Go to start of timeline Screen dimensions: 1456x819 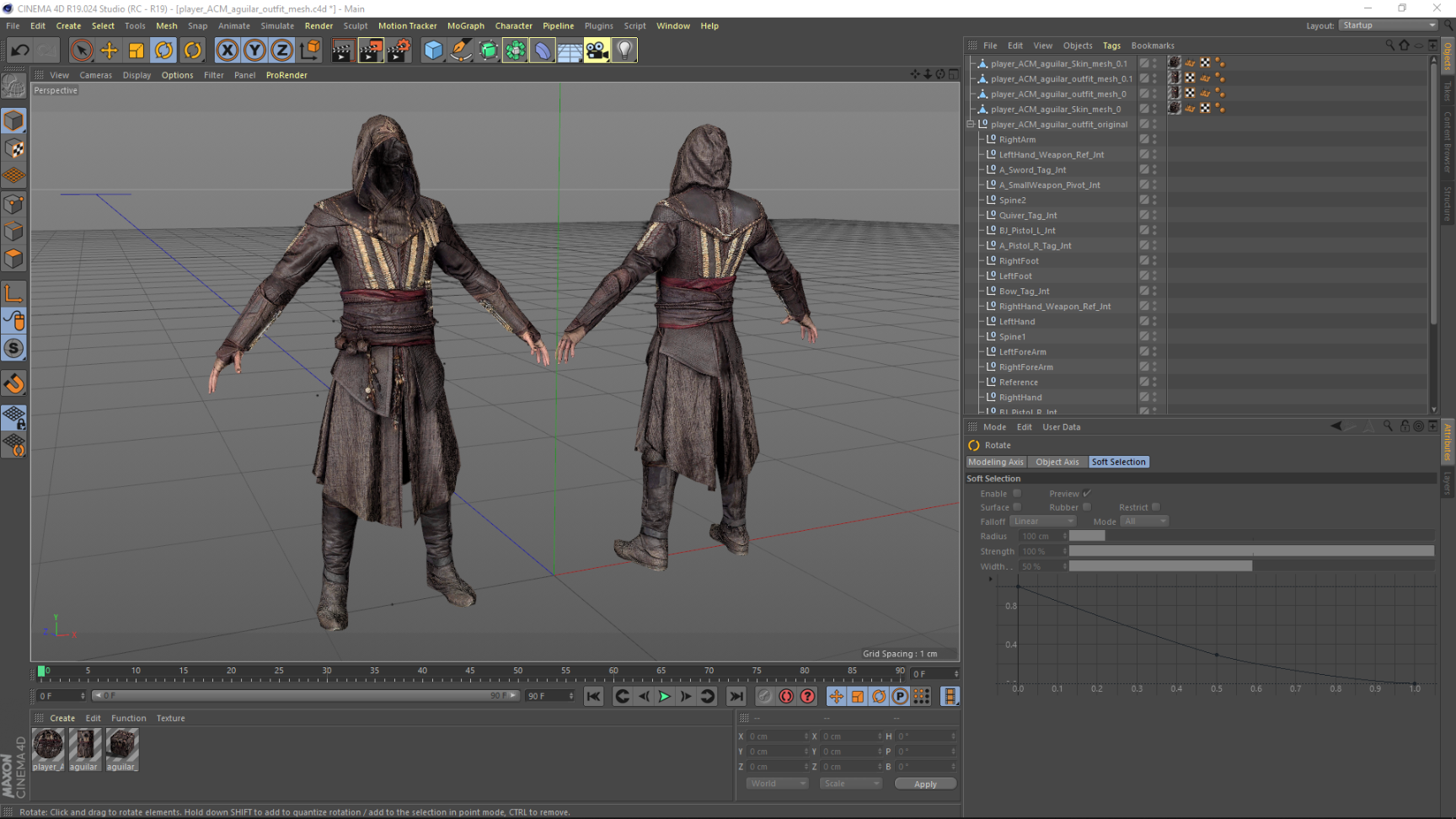pyautogui.click(x=594, y=696)
